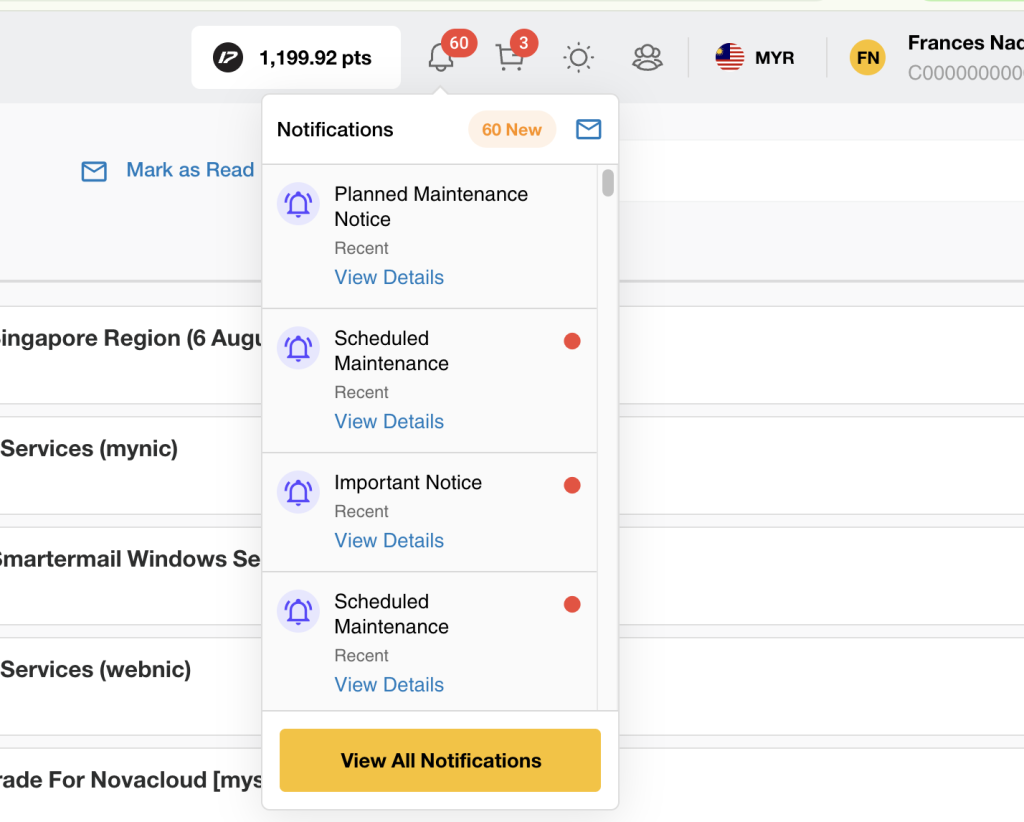Open the shopping cart with 3 items
Image resolution: width=1024 pixels, height=822 pixels.
click(510, 57)
